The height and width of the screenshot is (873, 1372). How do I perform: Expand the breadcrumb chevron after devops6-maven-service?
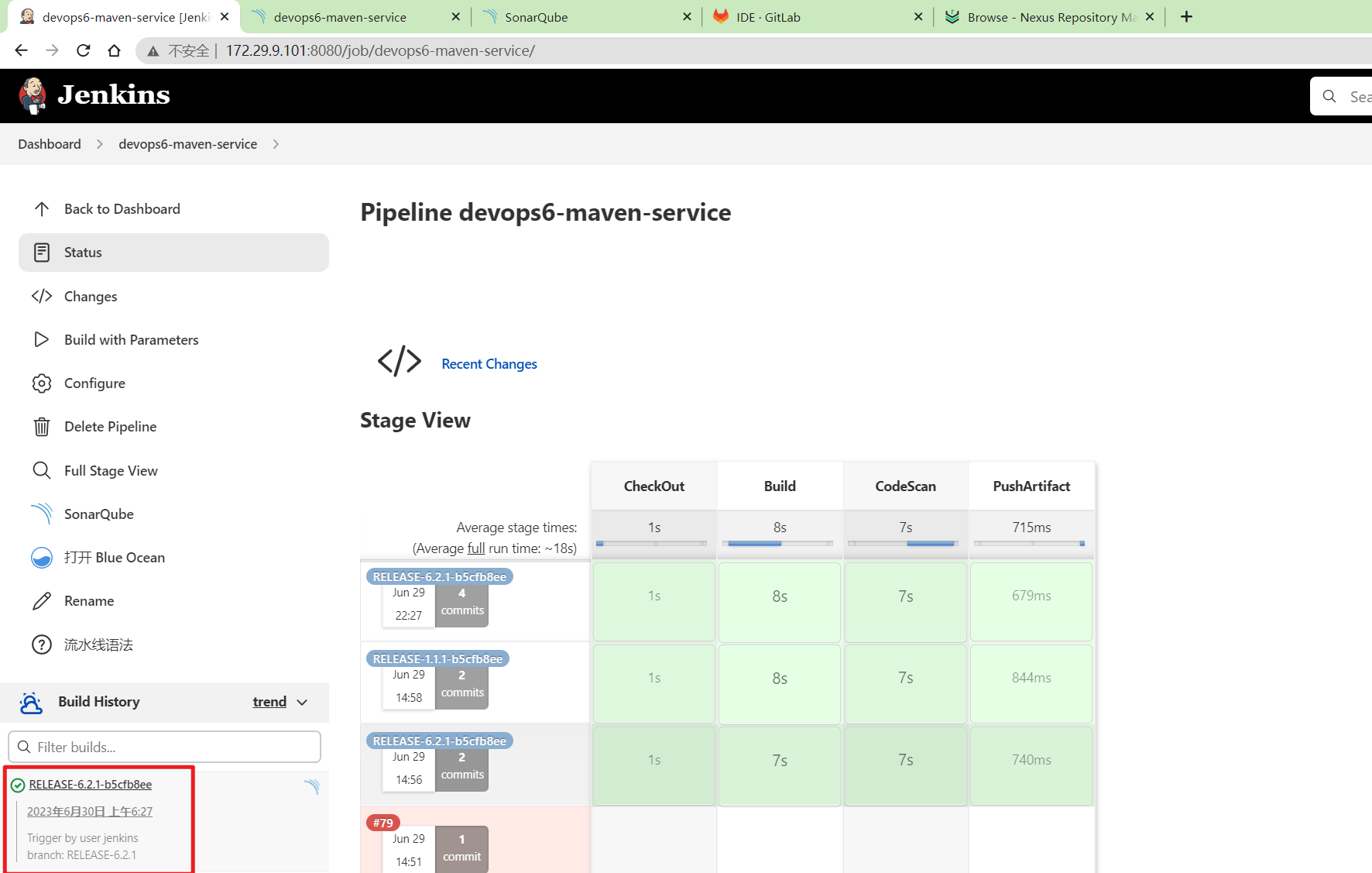pos(276,144)
